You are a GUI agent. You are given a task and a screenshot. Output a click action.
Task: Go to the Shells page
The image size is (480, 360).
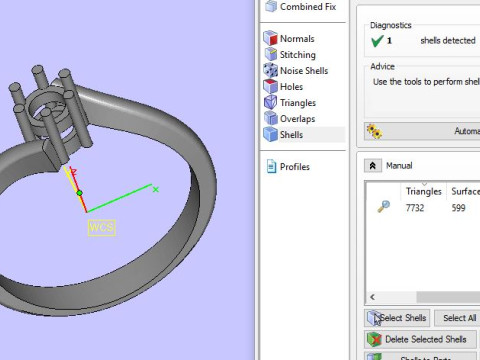291,135
